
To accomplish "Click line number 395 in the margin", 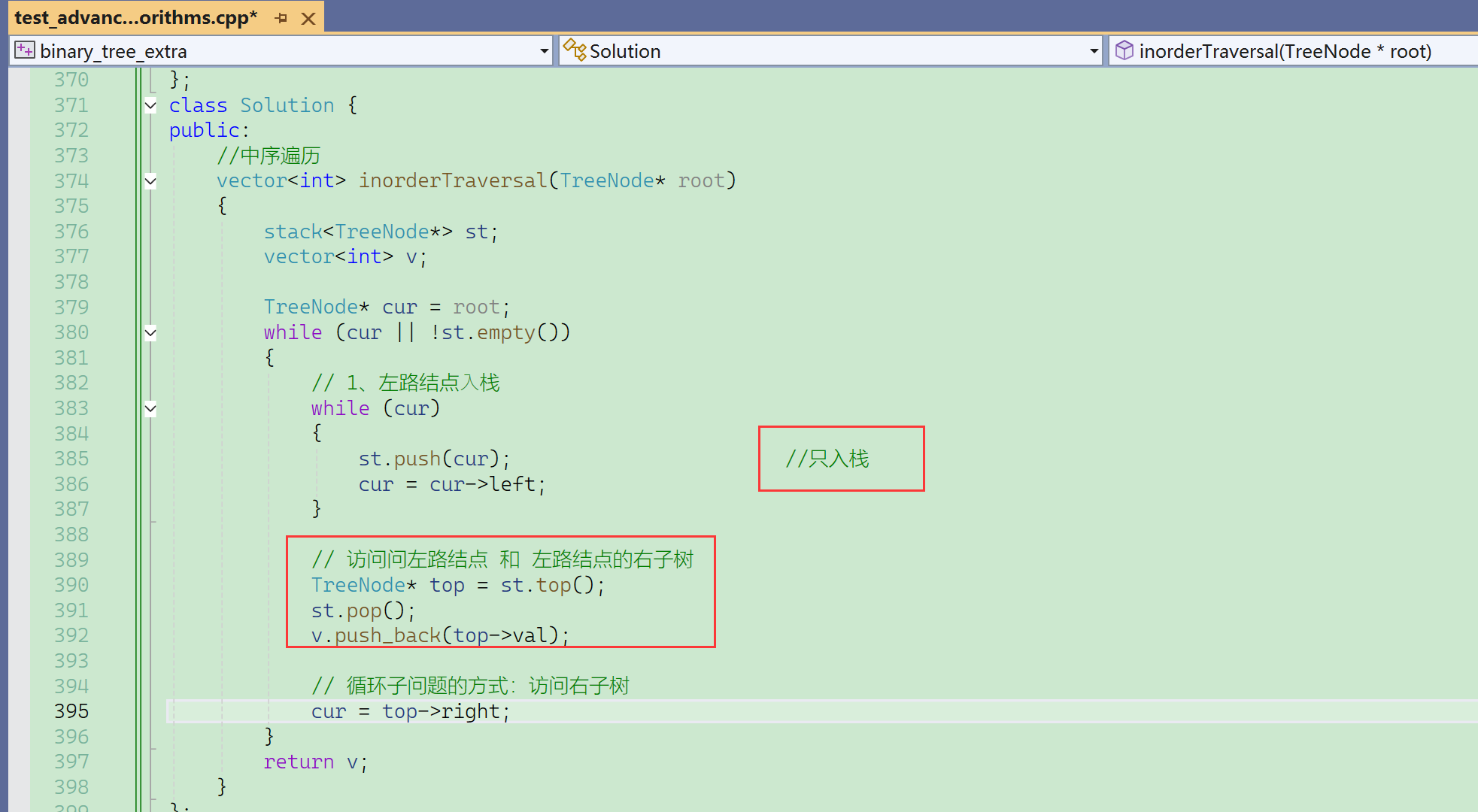I will 71,711.
